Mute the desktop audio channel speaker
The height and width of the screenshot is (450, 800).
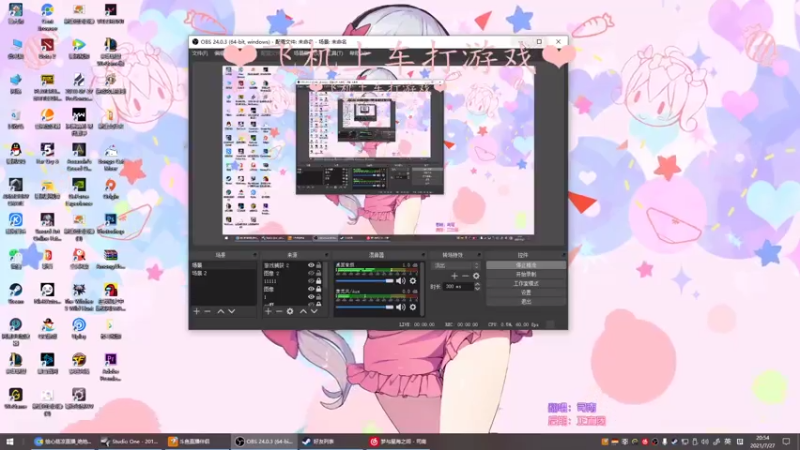click(x=401, y=281)
